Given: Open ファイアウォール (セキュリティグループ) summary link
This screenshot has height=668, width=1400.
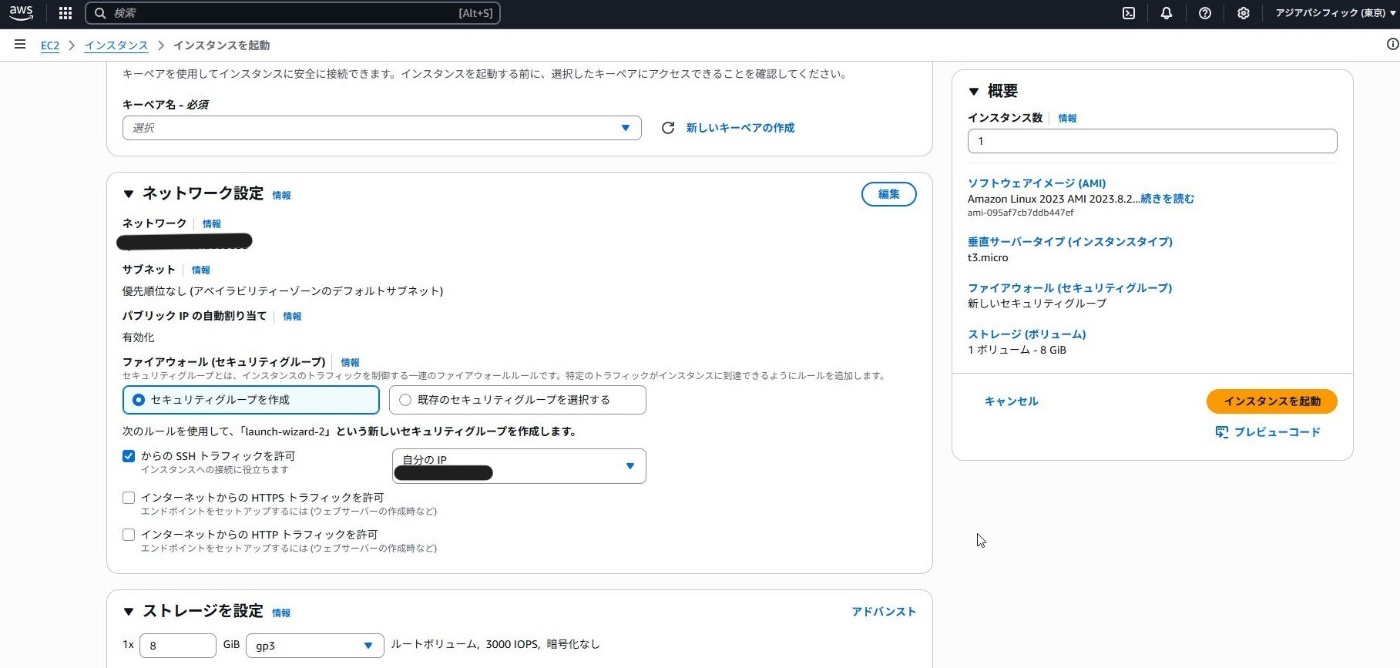Looking at the screenshot, I should pyautogui.click(x=1070, y=288).
